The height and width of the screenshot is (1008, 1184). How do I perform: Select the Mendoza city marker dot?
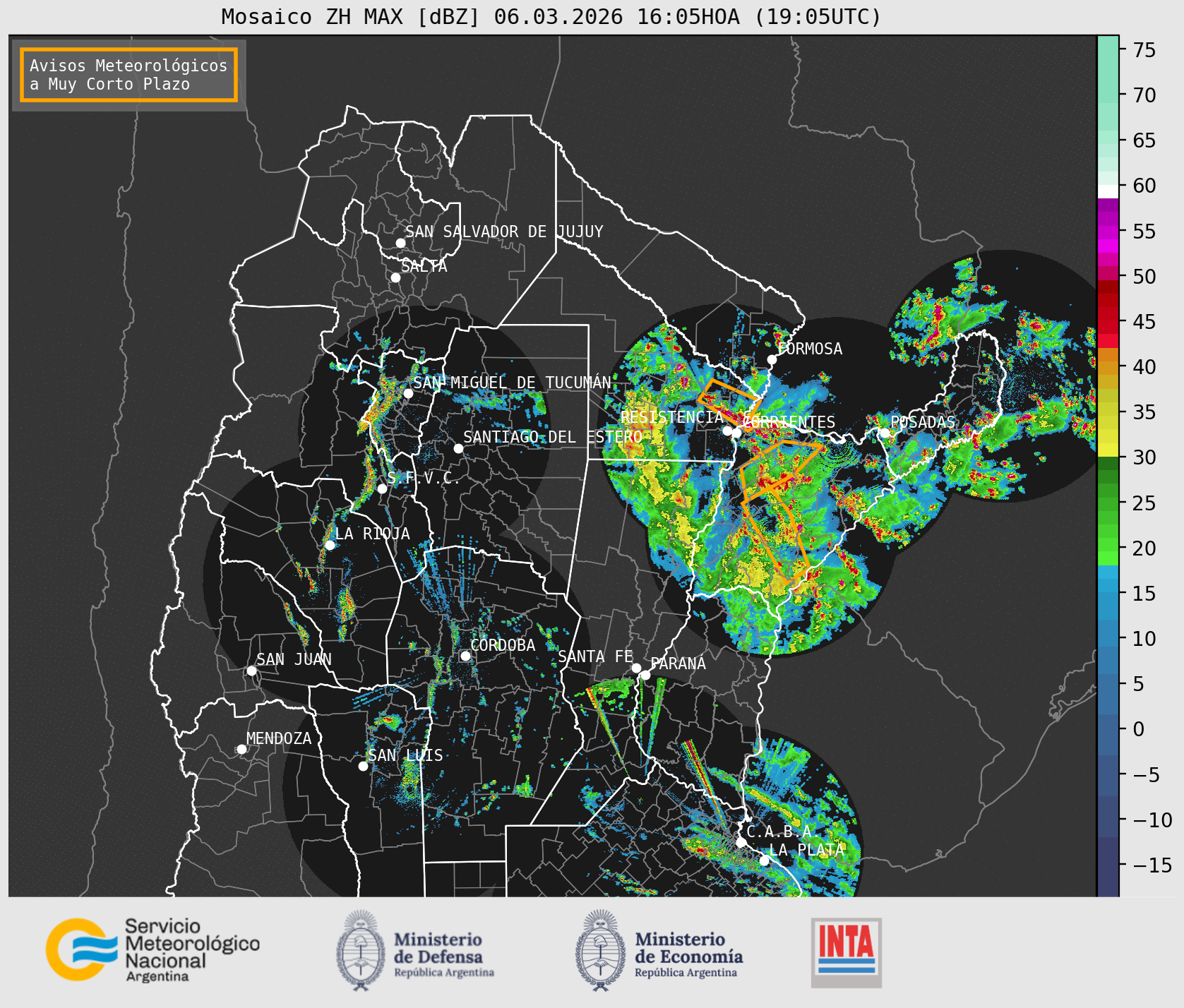point(241,749)
